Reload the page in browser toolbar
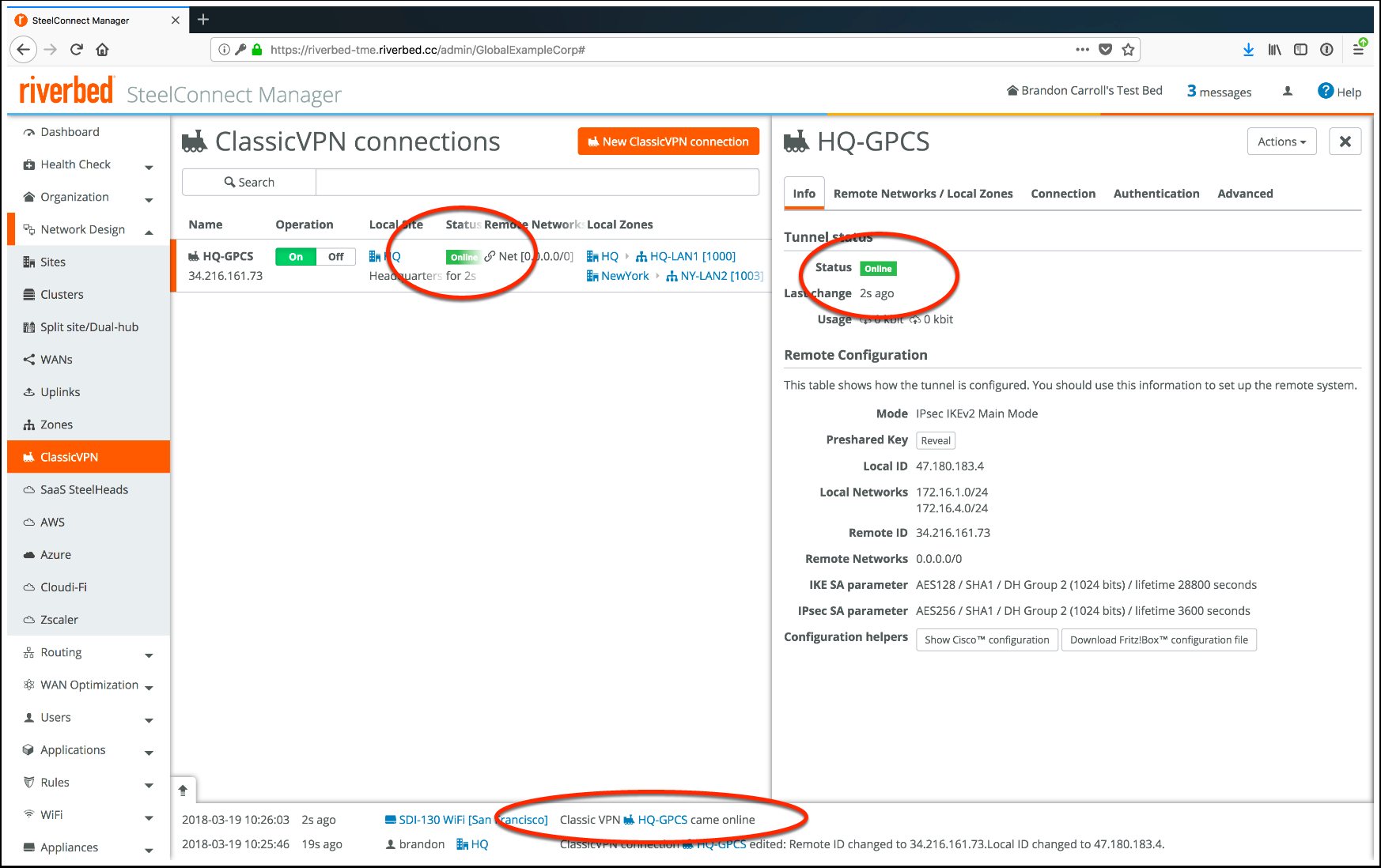 [77, 49]
